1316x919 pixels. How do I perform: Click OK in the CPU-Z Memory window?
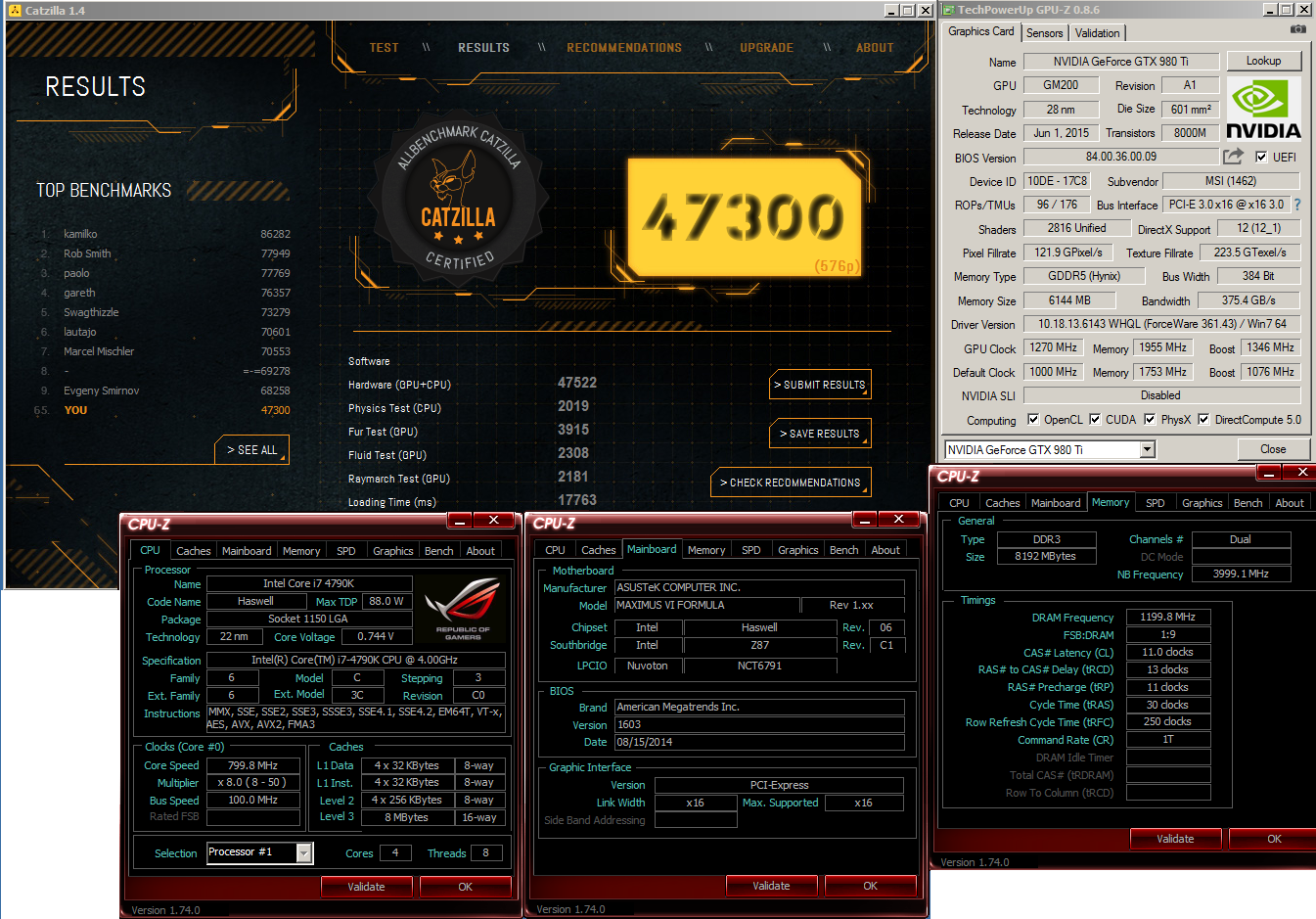point(1274,839)
